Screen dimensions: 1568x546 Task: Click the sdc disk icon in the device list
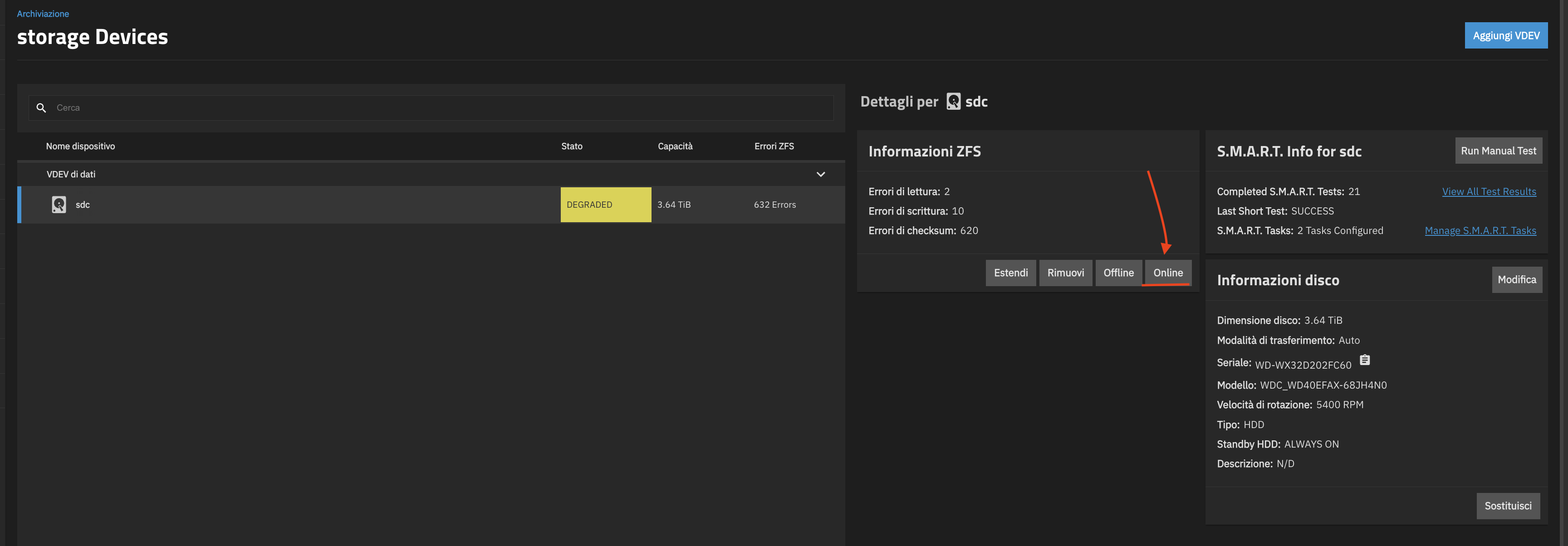(59, 205)
